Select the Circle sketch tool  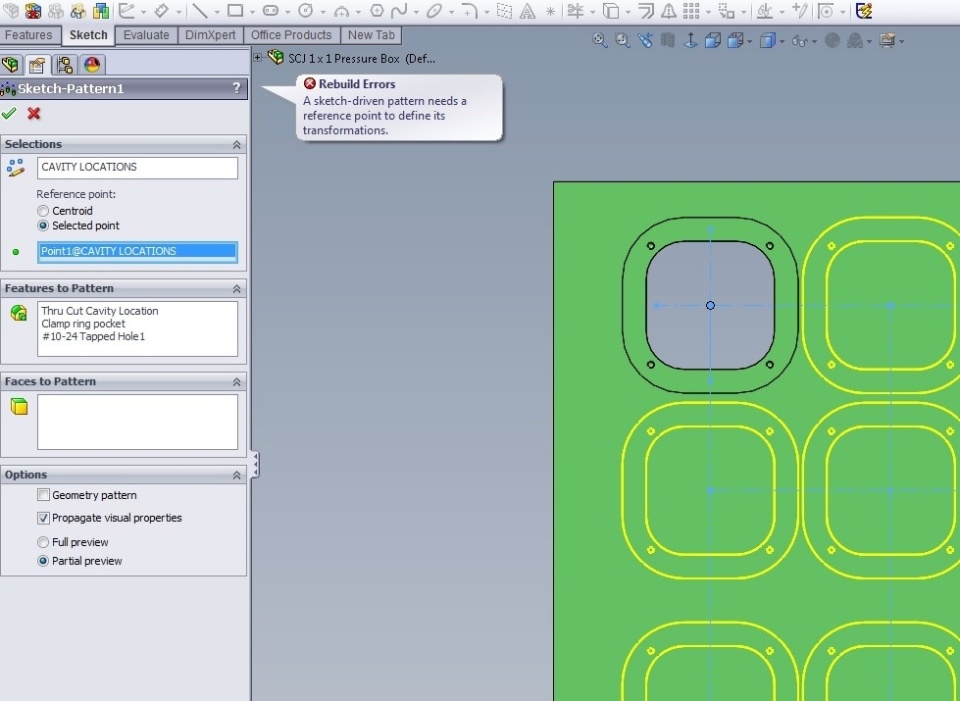tap(306, 10)
